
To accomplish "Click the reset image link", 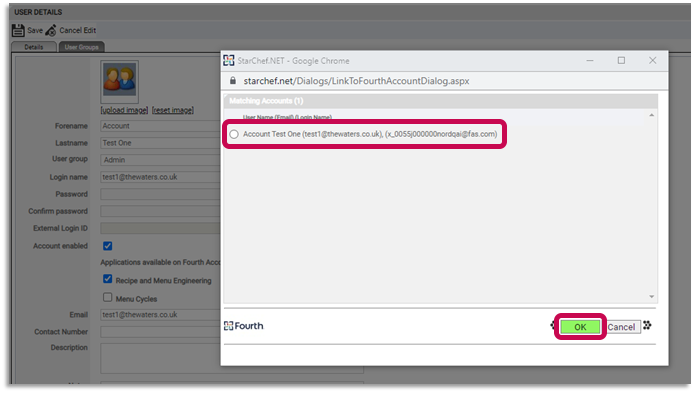I will pos(173,110).
